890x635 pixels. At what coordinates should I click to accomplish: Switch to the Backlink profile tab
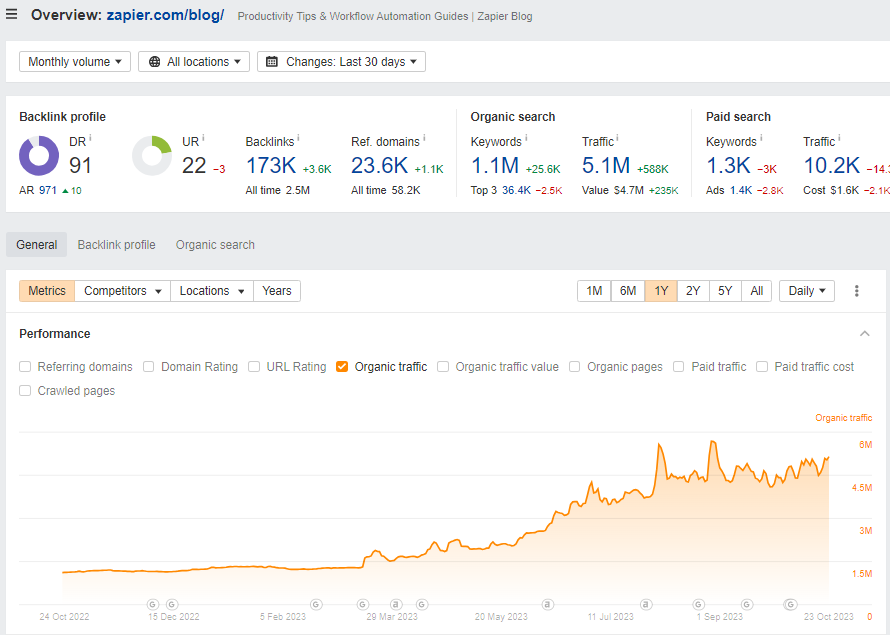[116, 245]
